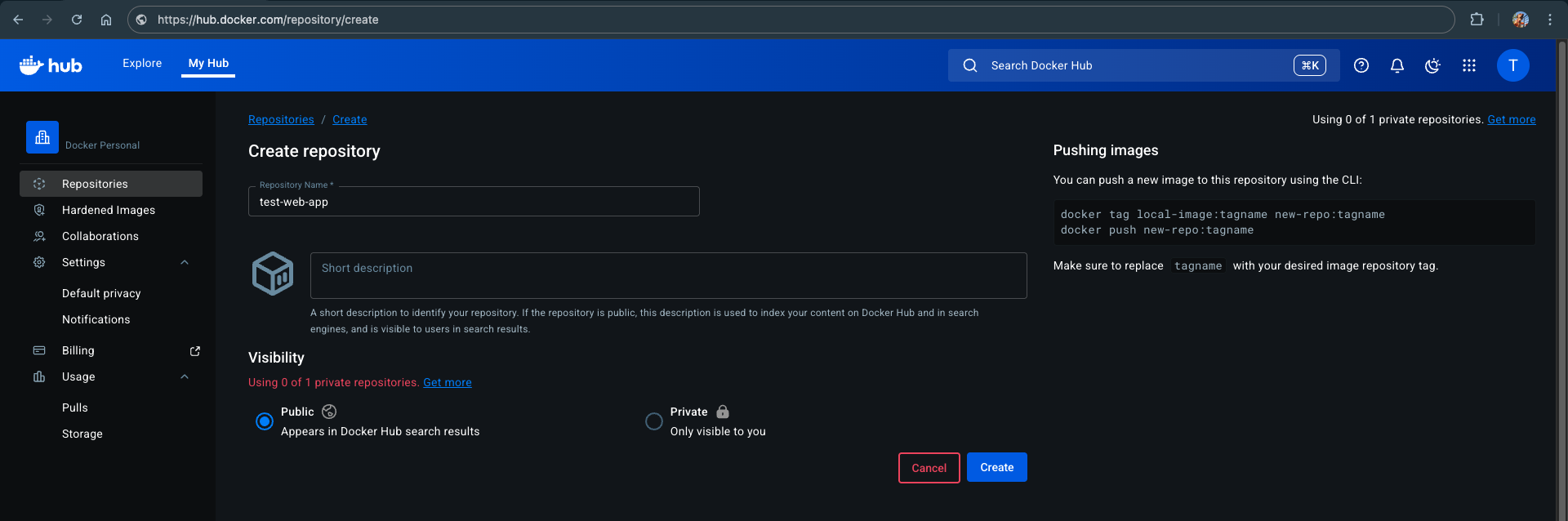
Task: Click the Short description text area
Action: click(x=669, y=275)
